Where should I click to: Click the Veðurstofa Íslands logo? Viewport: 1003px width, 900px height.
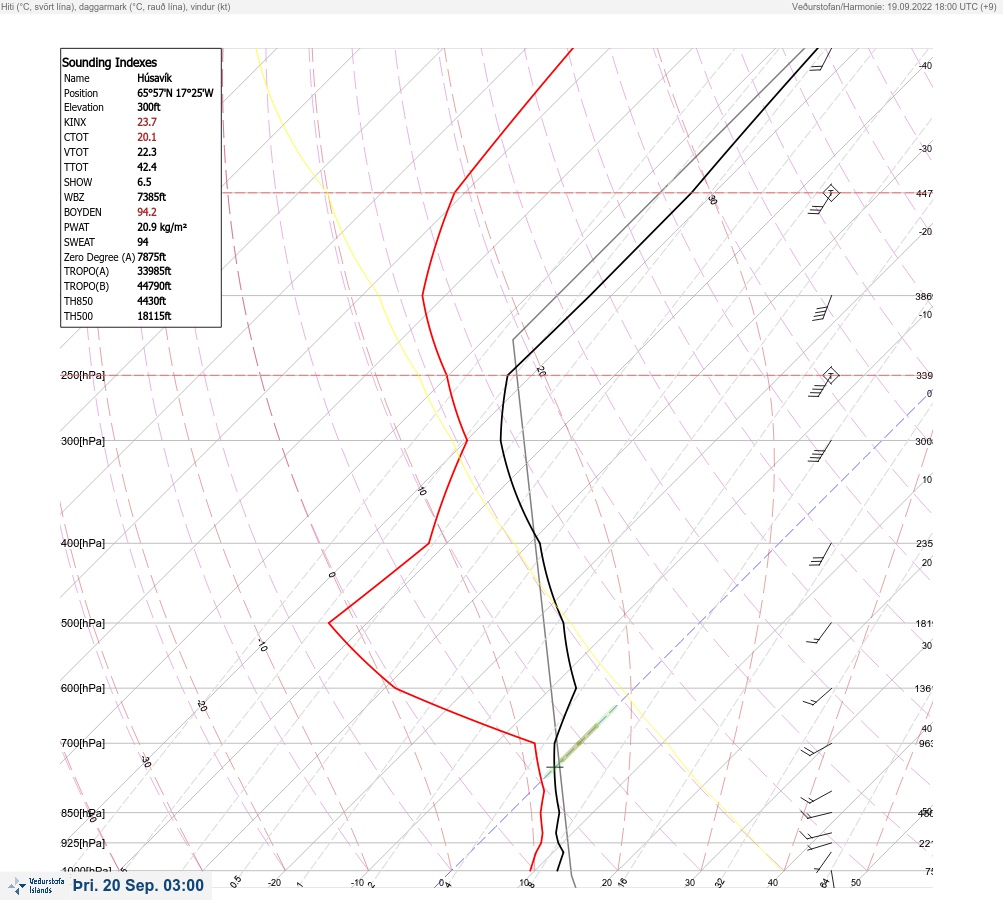36,886
